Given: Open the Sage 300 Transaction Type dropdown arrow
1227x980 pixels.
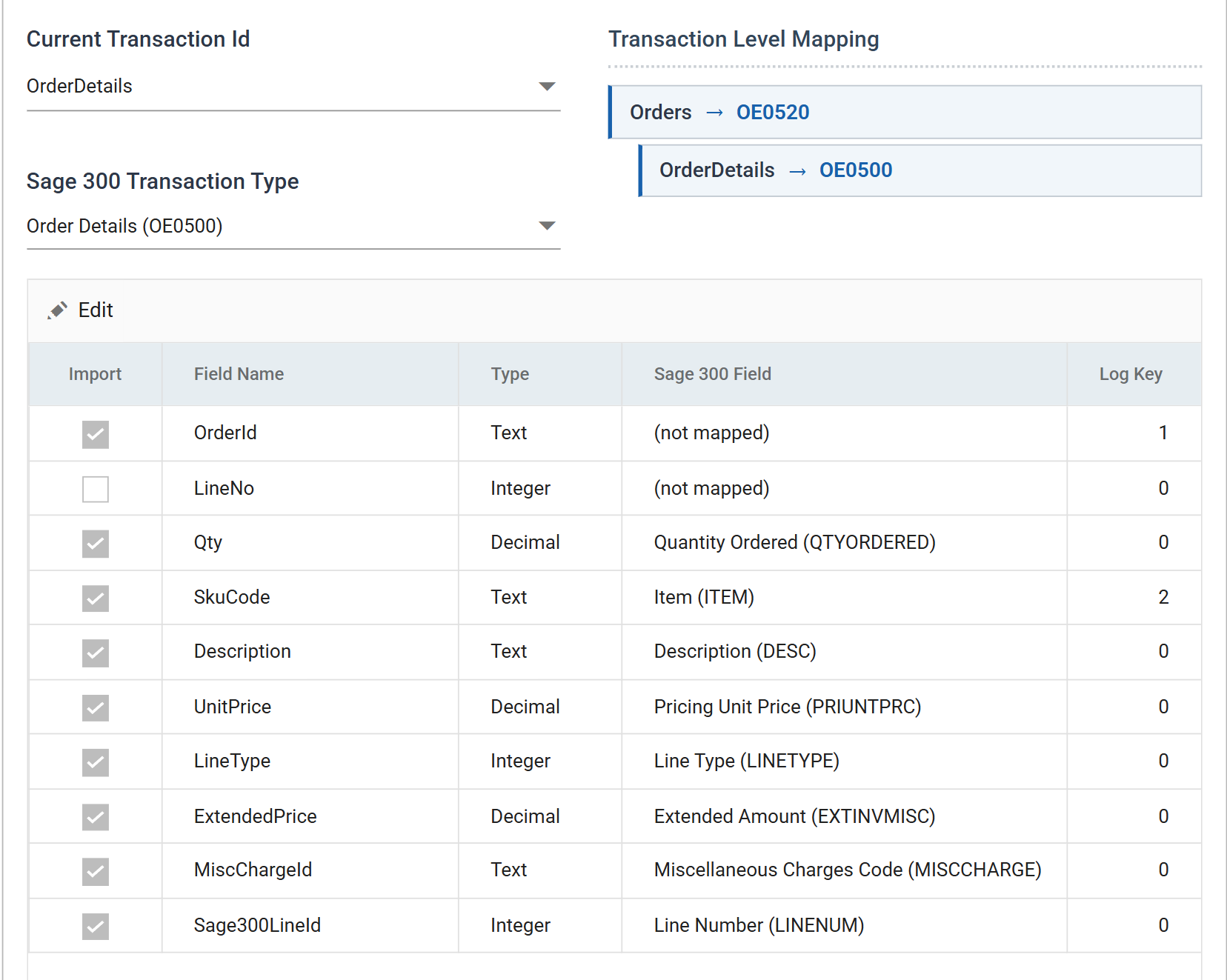Looking at the screenshot, I should 547,226.
